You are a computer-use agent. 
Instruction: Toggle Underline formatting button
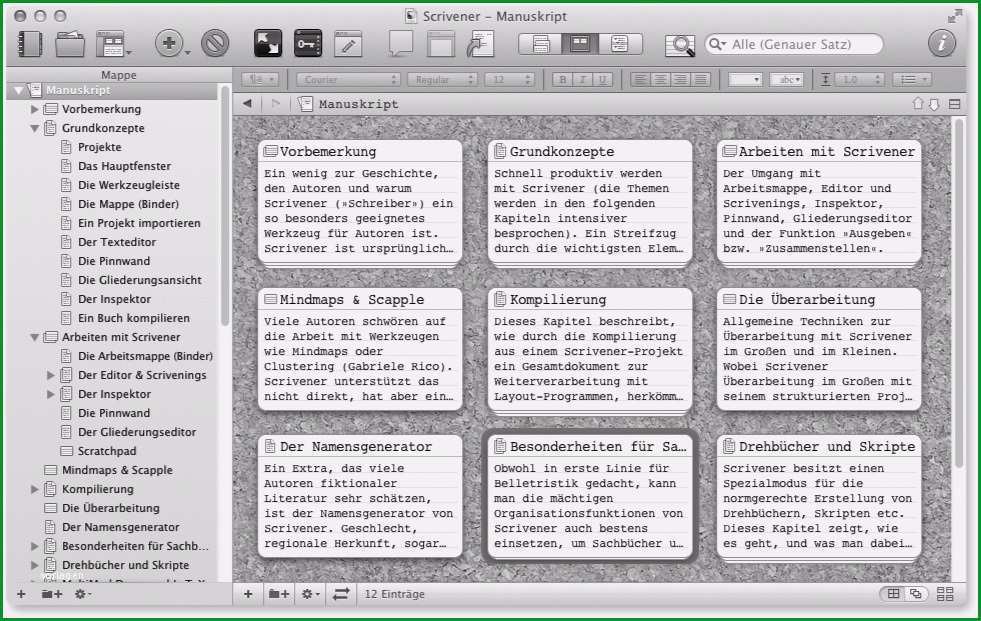(x=602, y=79)
